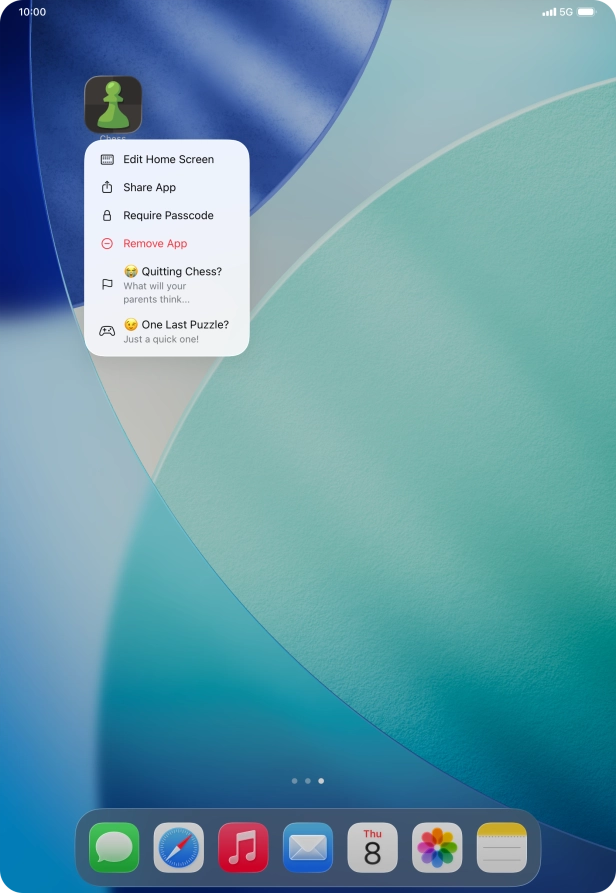Image resolution: width=616 pixels, height=893 pixels.
Task: Launch the Photos app from dock
Action: tap(437, 848)
